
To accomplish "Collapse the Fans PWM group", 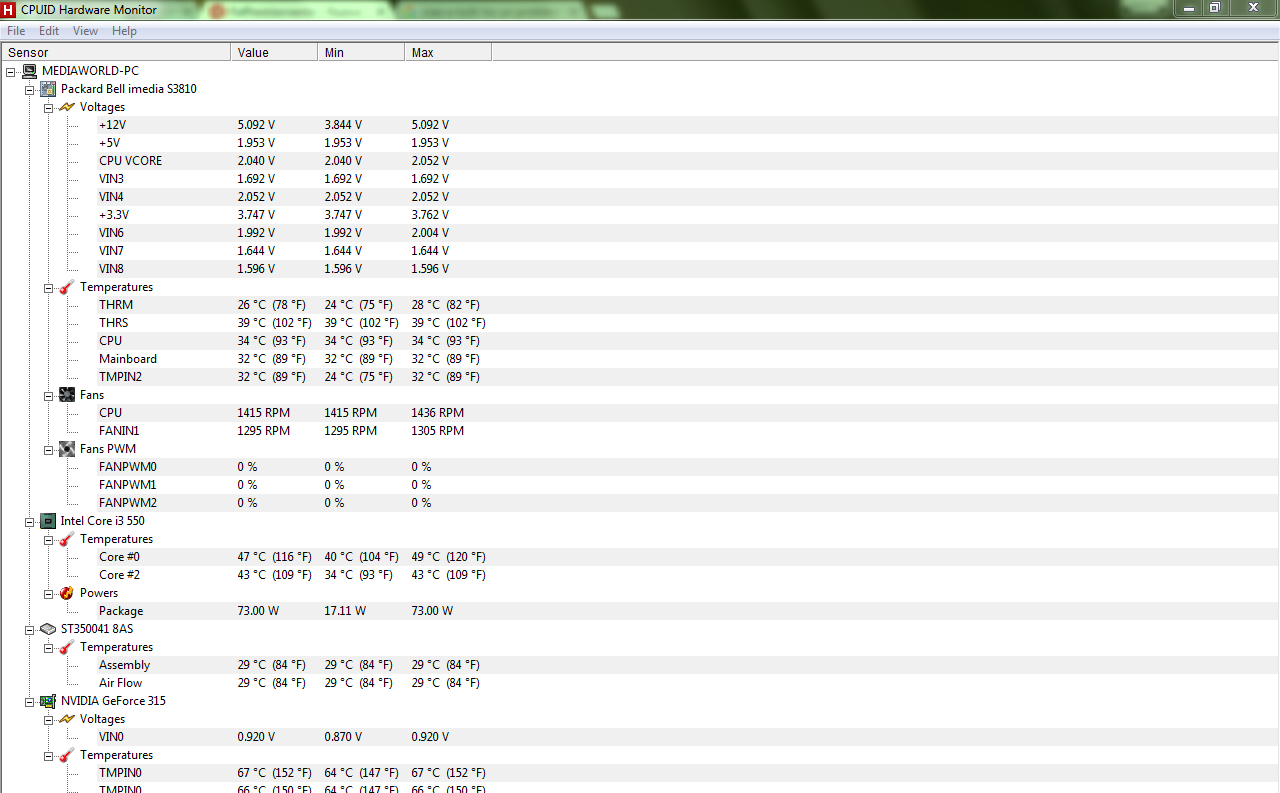I will (48, 450).
